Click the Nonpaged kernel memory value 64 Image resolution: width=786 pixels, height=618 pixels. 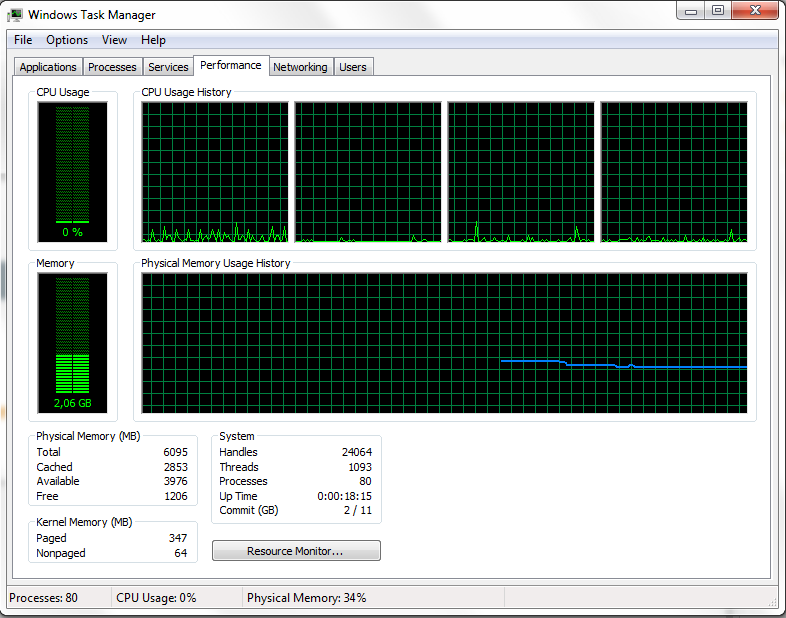point(181,553)
